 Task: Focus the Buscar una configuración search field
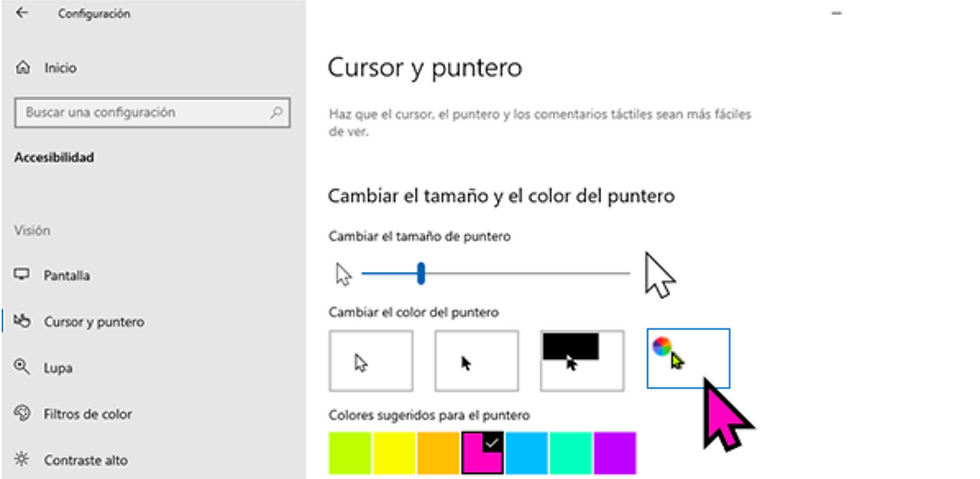click(152, 113)
